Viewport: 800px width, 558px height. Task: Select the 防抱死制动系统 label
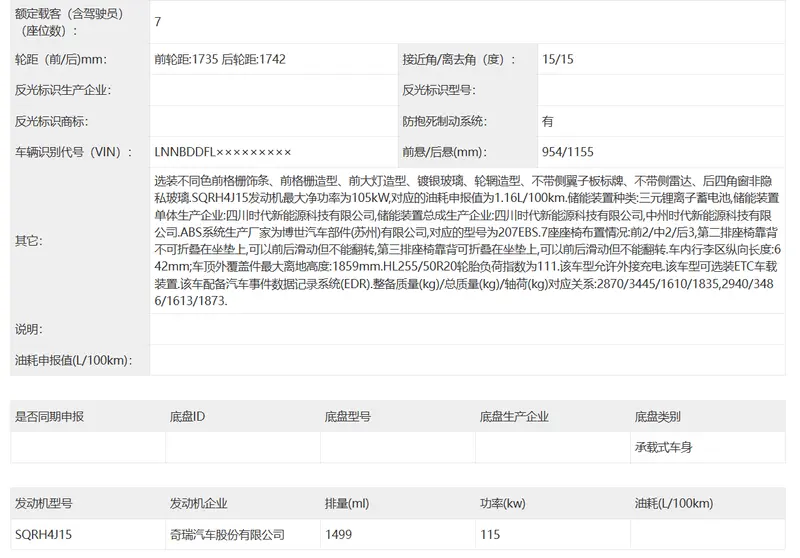point(443,121)
